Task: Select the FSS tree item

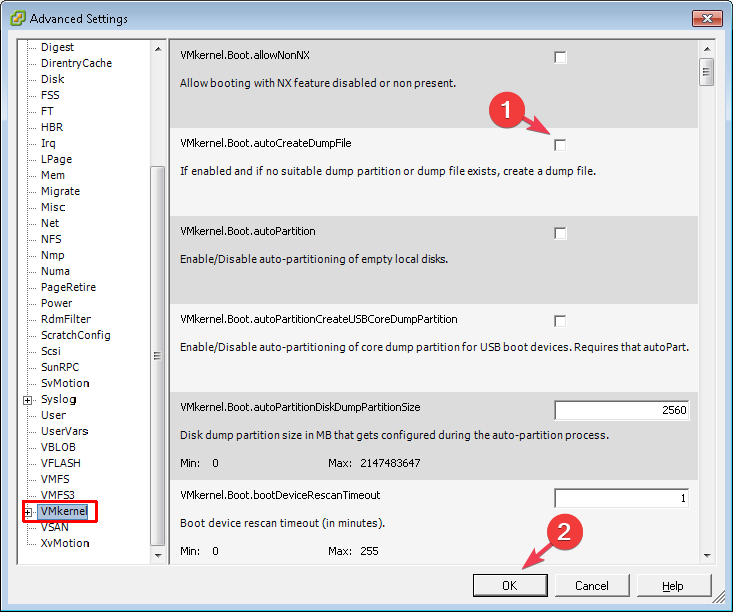Action: [50, 95]
